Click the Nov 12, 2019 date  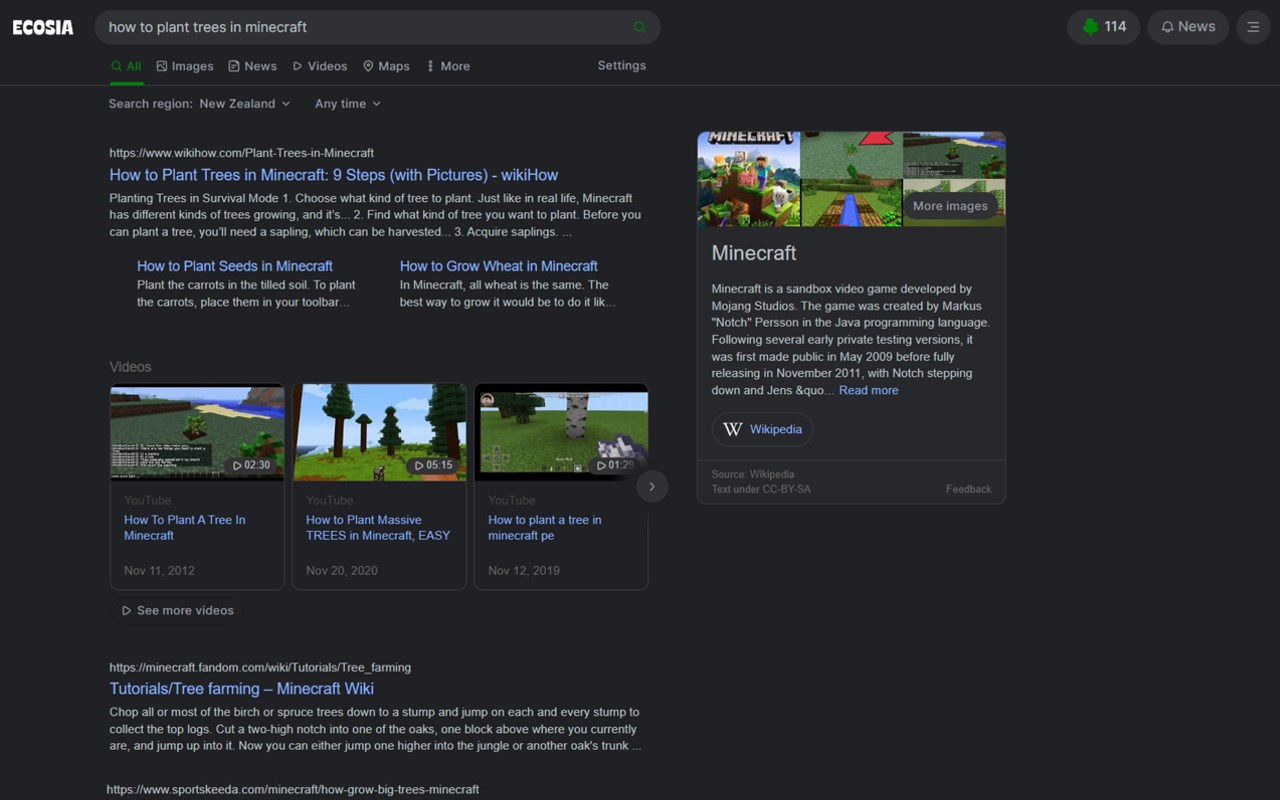coord(524,571)
